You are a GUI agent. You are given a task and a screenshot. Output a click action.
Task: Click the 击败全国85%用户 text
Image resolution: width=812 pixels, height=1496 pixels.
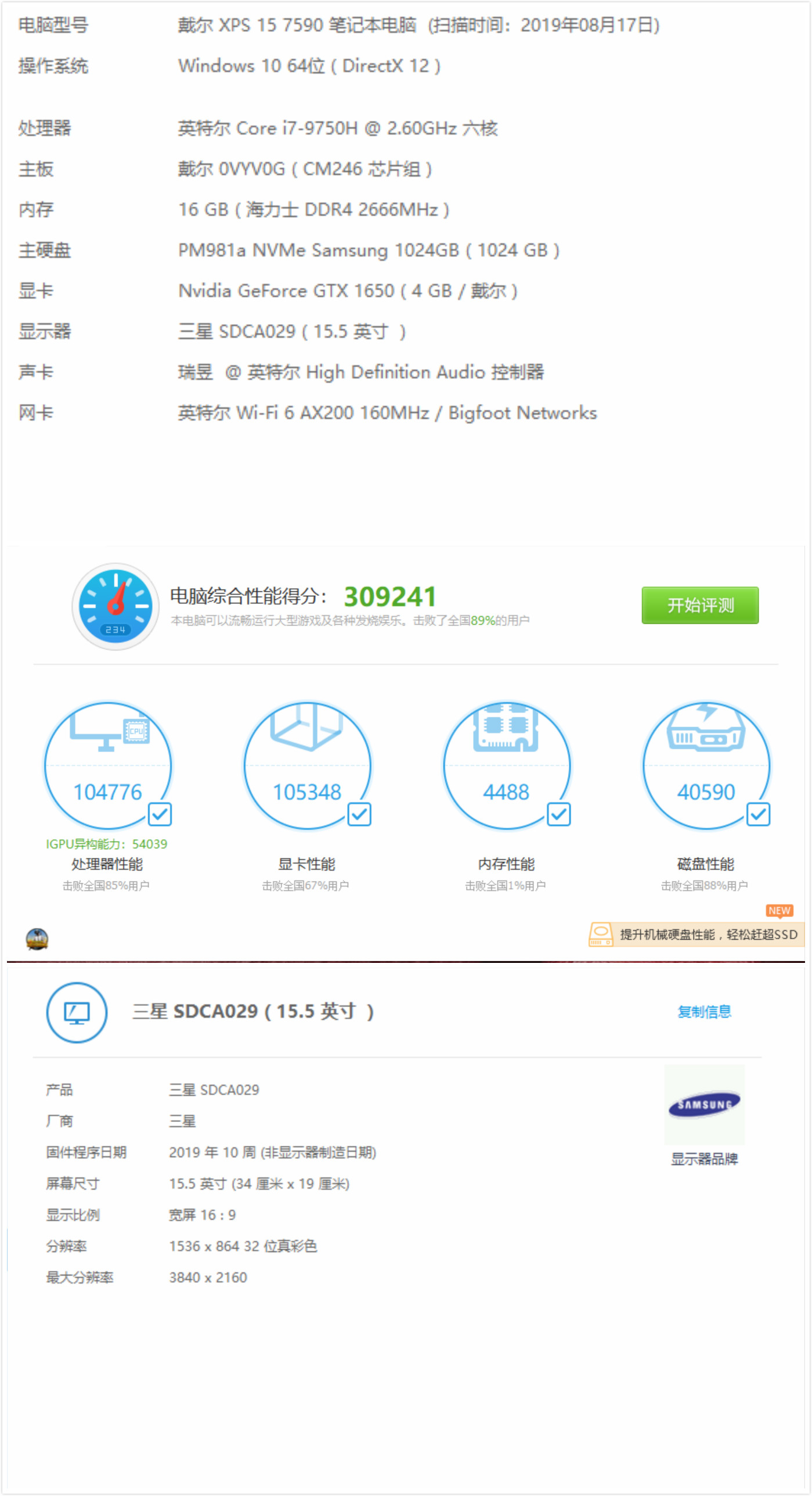[106, 886]
